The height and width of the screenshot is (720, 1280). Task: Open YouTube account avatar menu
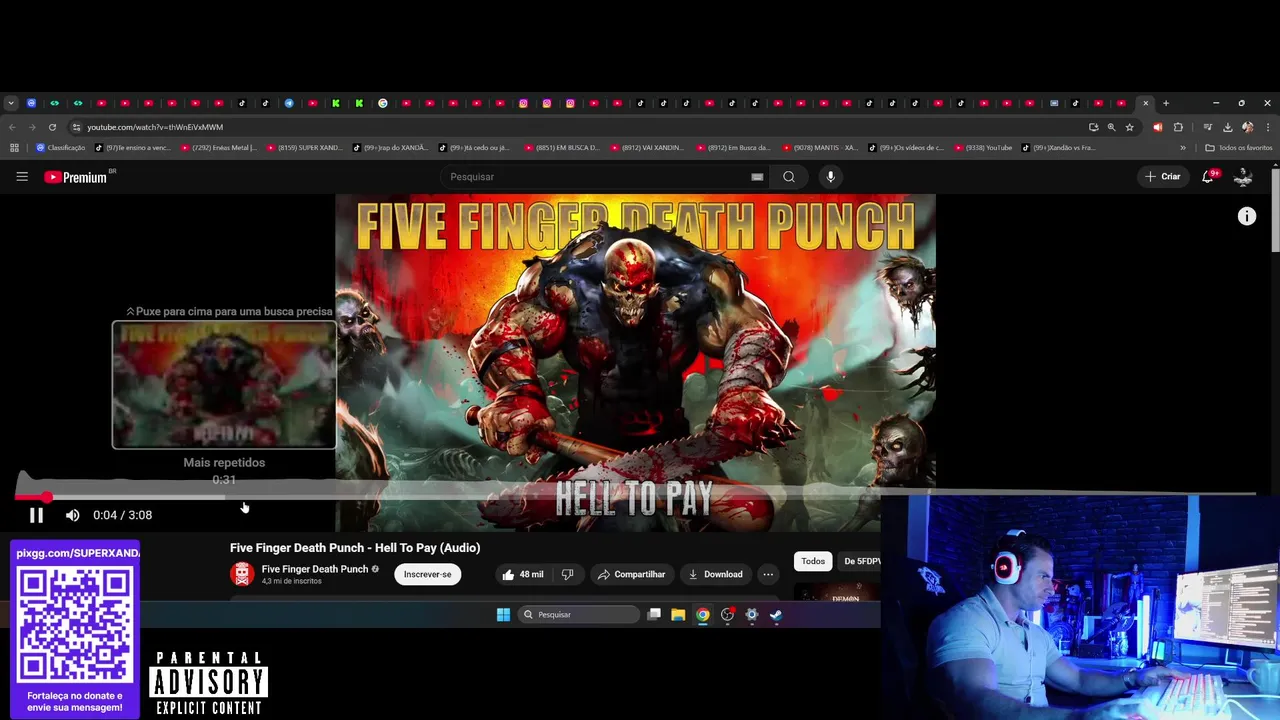coord(1243,176)
